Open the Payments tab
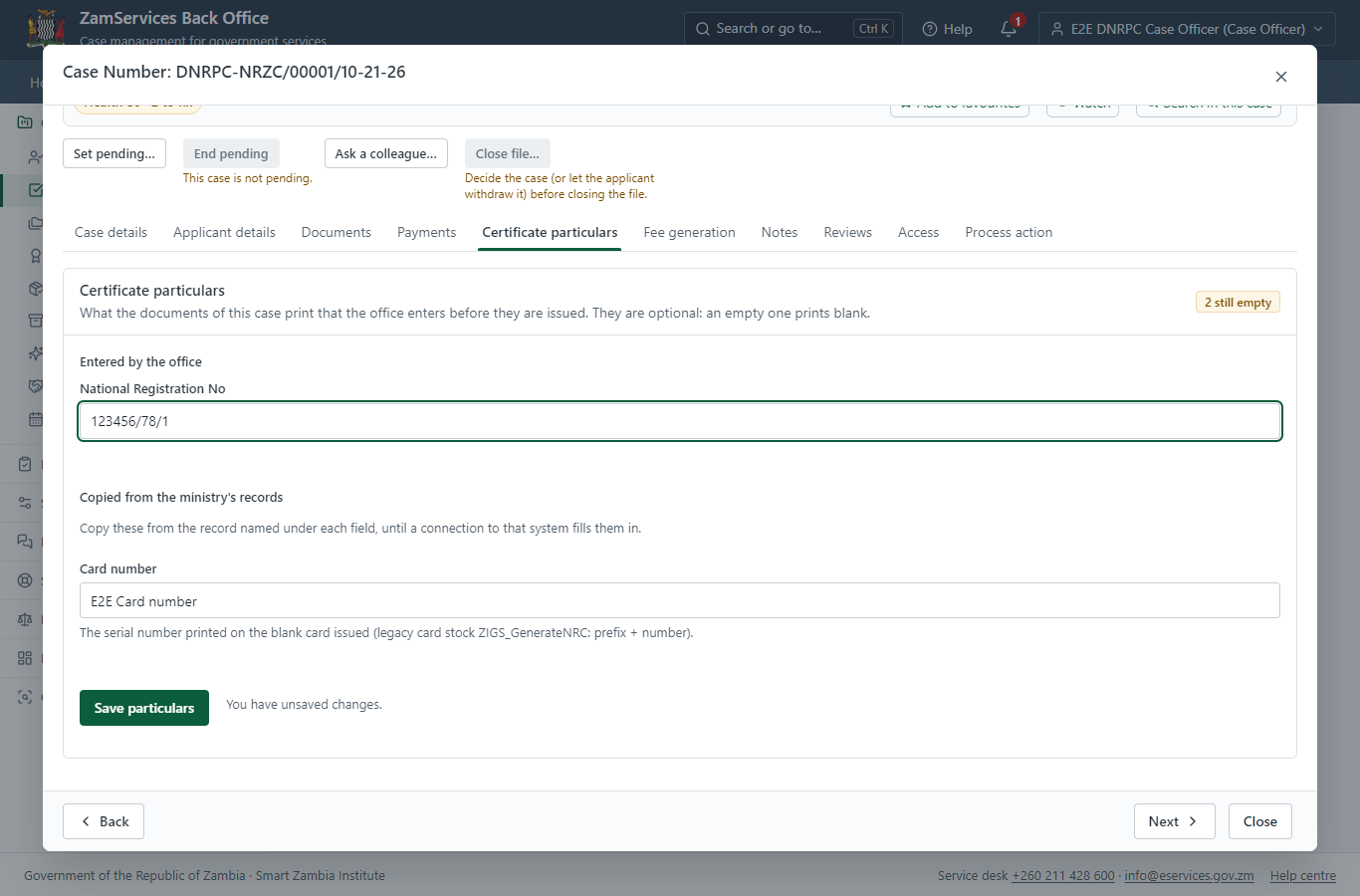The height and width of the screenshot is (896, 1360). 426,232
